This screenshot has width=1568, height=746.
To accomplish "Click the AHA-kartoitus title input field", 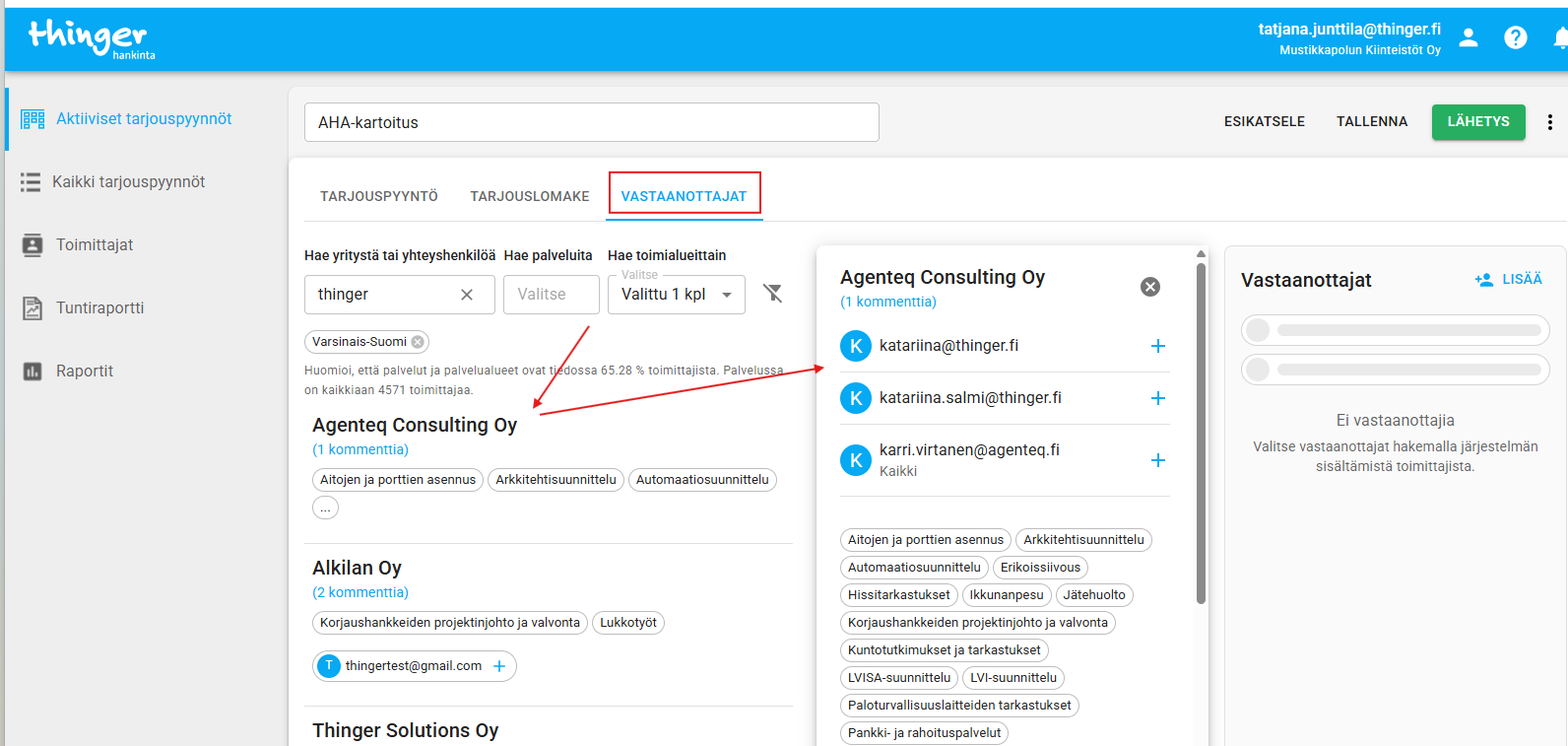I will click(x=592, y=122).
